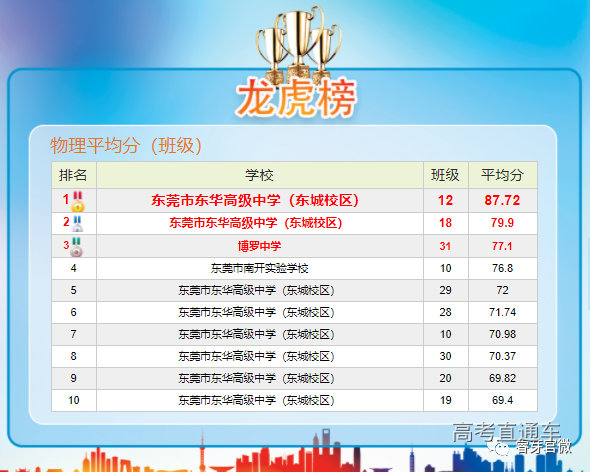Click class number 10 in rank 7 row

pyautogui.click(x=446, y=334)
